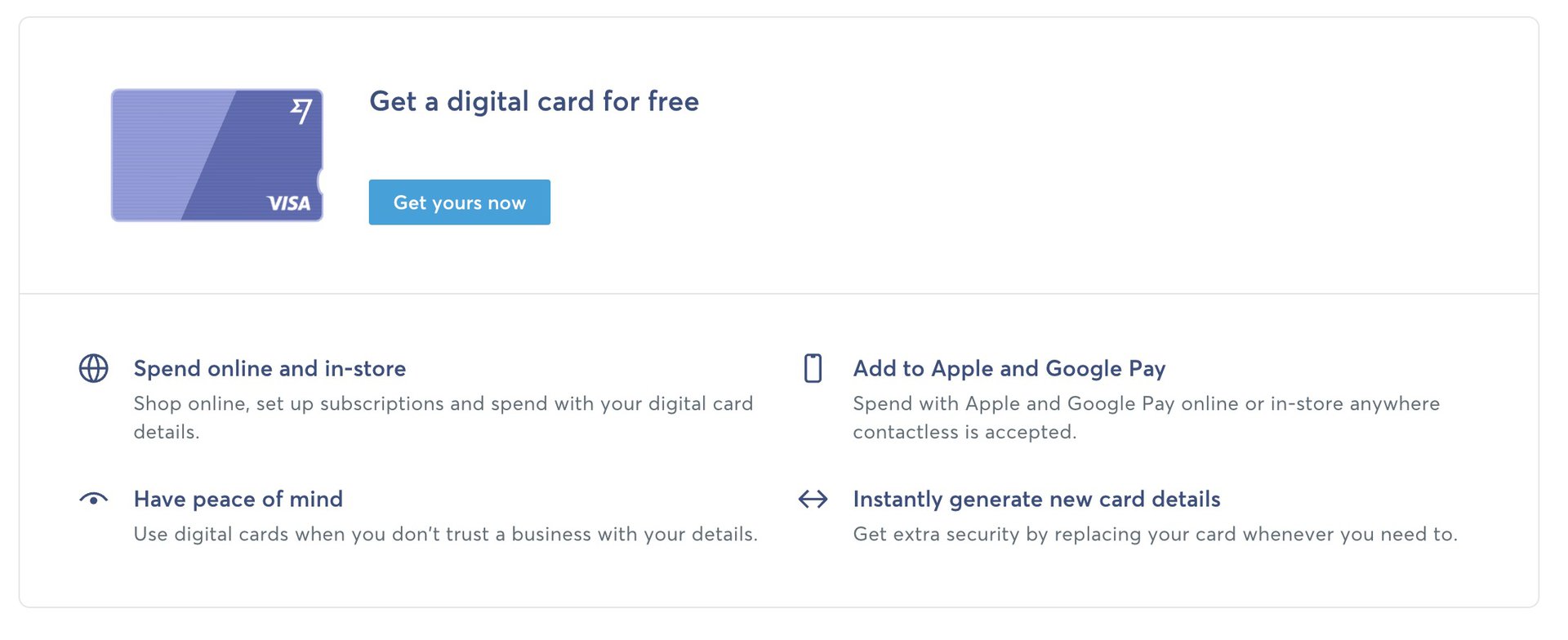Click the Instantly generate new card details heading
Image resolution: width=1568 pixels, height=640 pixels.
tap(1036, 499)
